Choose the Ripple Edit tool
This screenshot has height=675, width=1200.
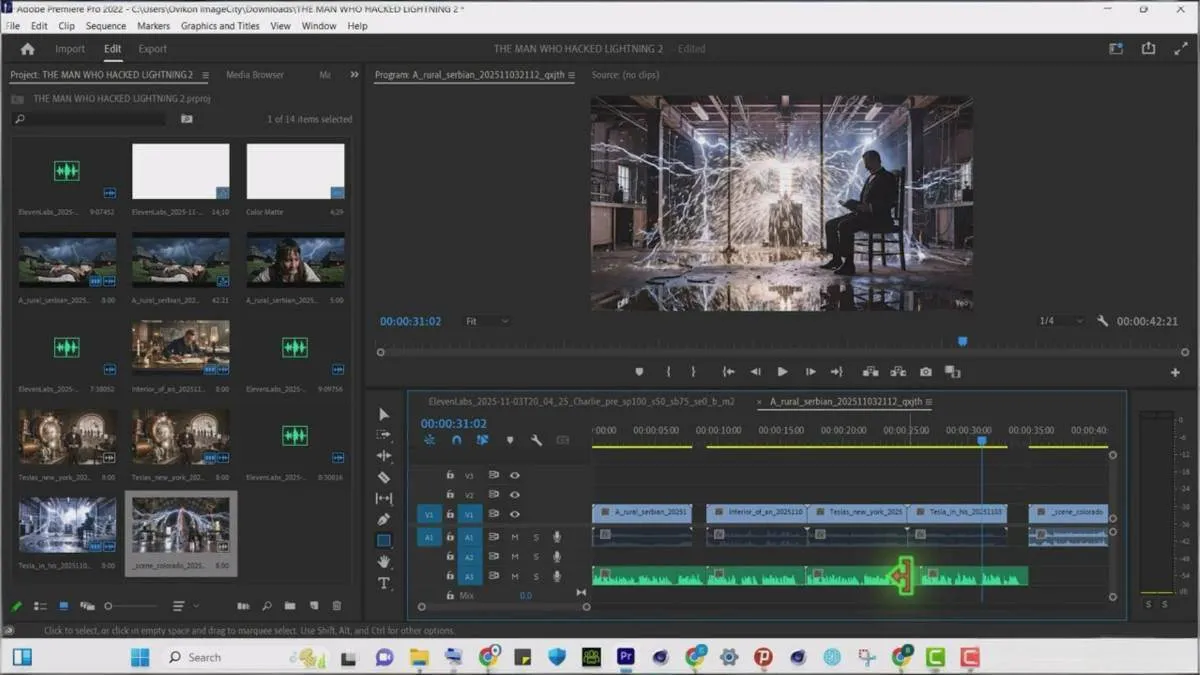(x=384, y=456)
